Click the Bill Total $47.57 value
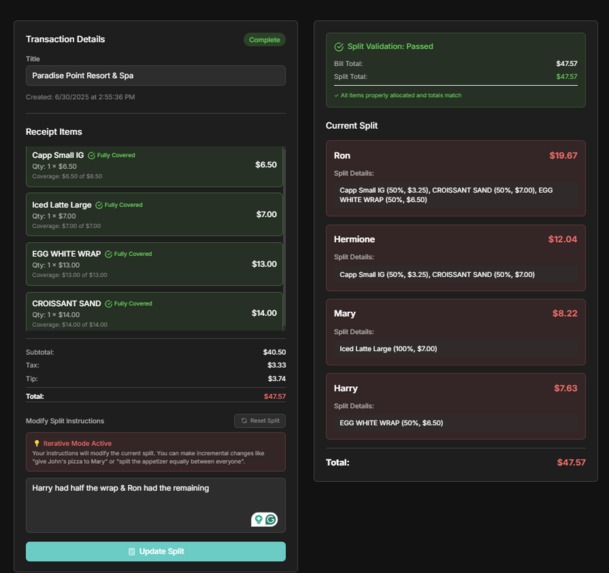 [566, 63]
